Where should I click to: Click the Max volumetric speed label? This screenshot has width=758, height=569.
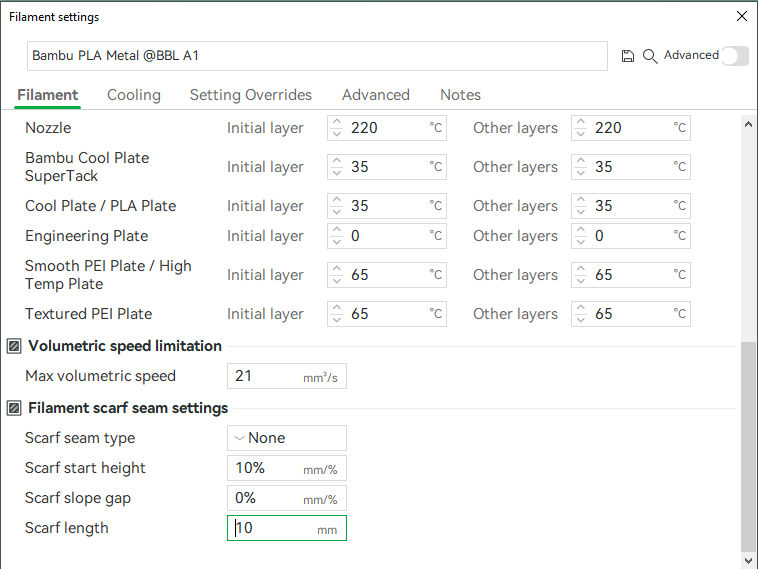click(x=100, y=376)
